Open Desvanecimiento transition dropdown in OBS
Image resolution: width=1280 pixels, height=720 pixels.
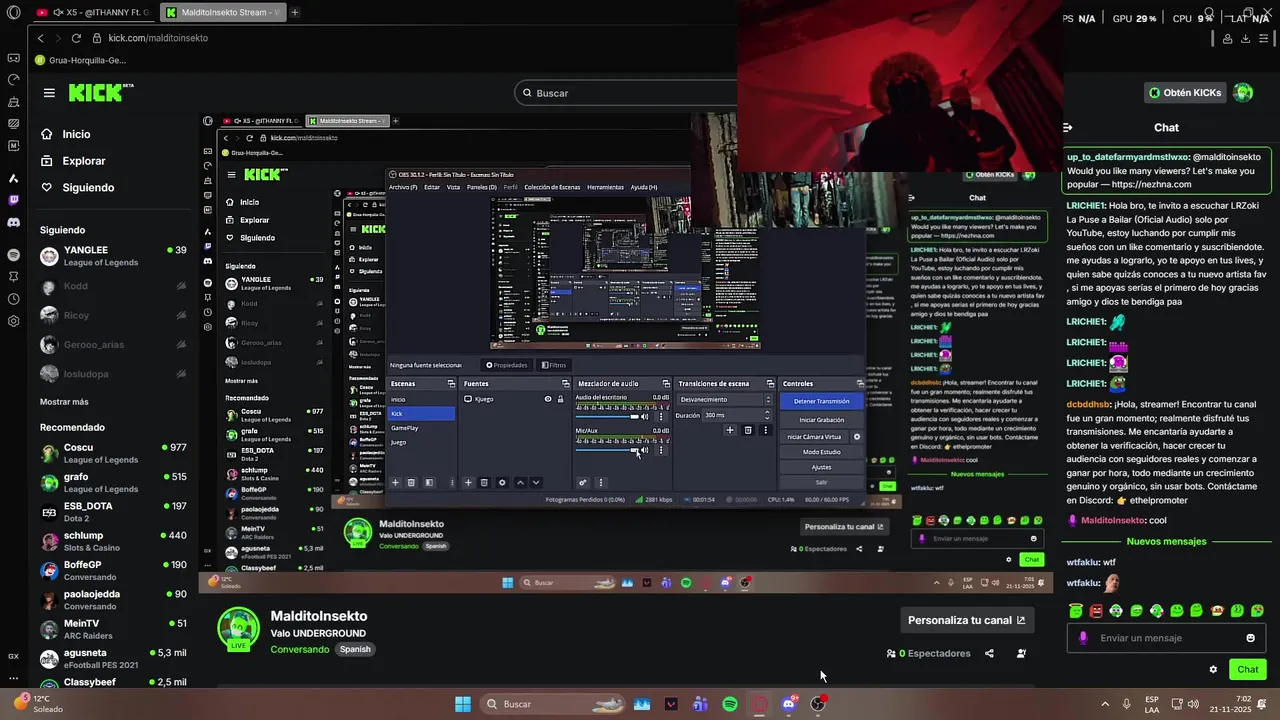(725, 399)
